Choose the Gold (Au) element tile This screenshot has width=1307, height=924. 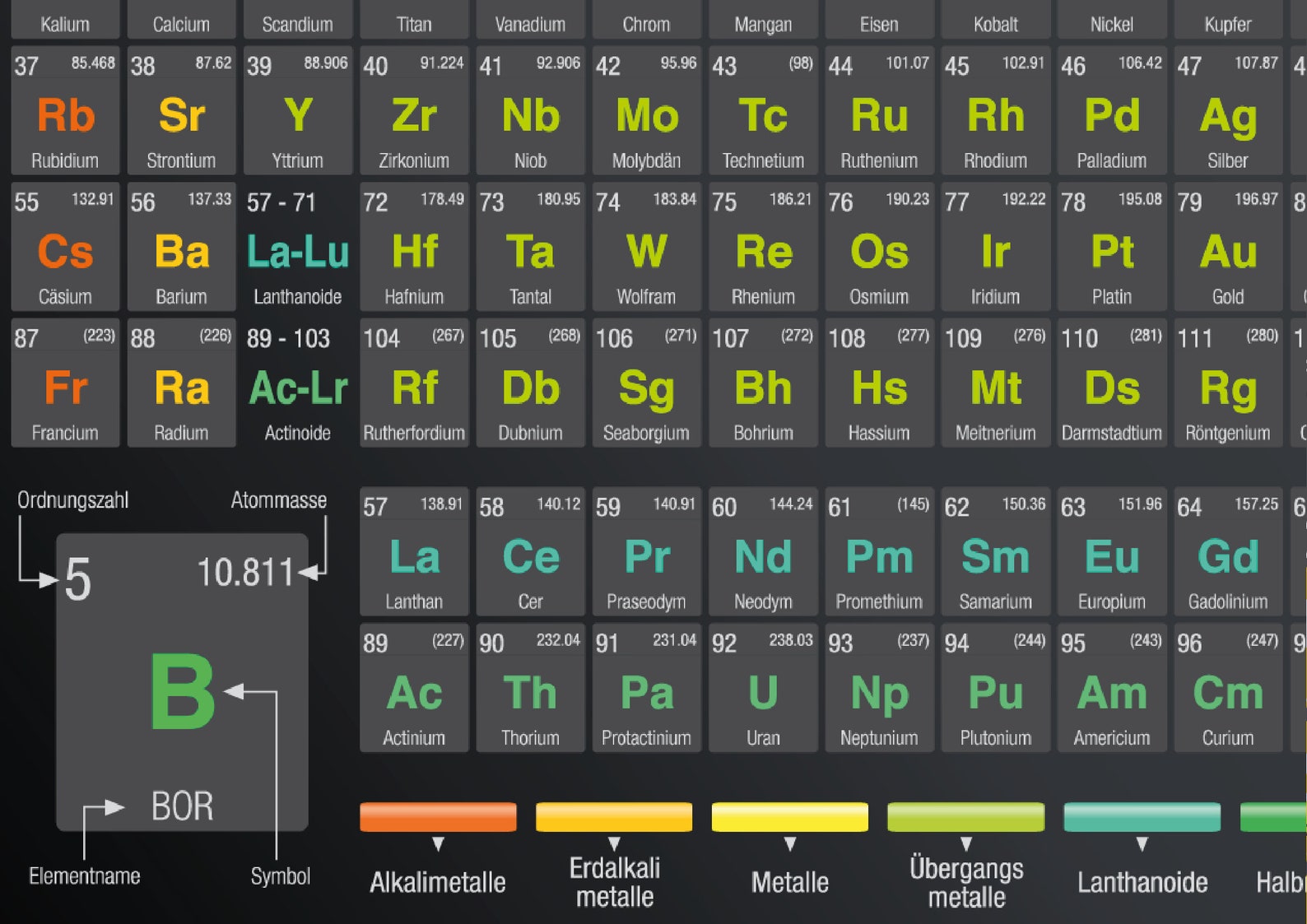1228,247
